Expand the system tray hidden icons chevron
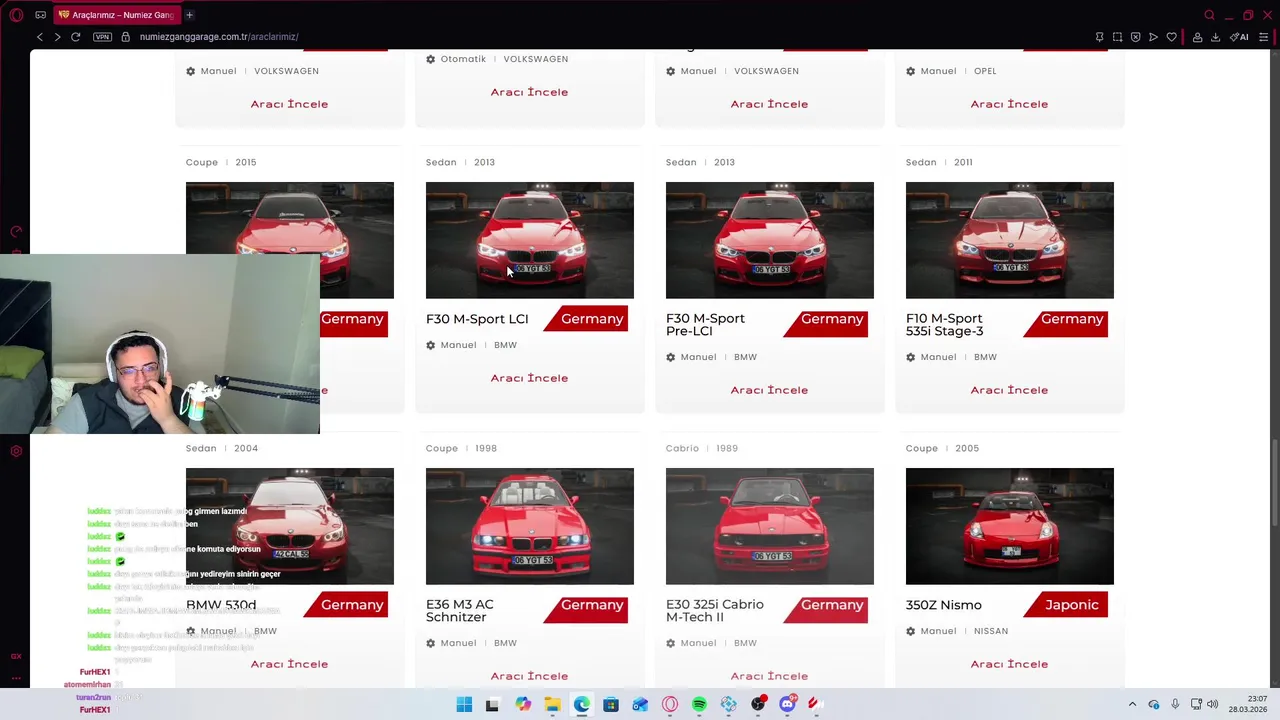1280x720 pixels. coord(1132,705)
